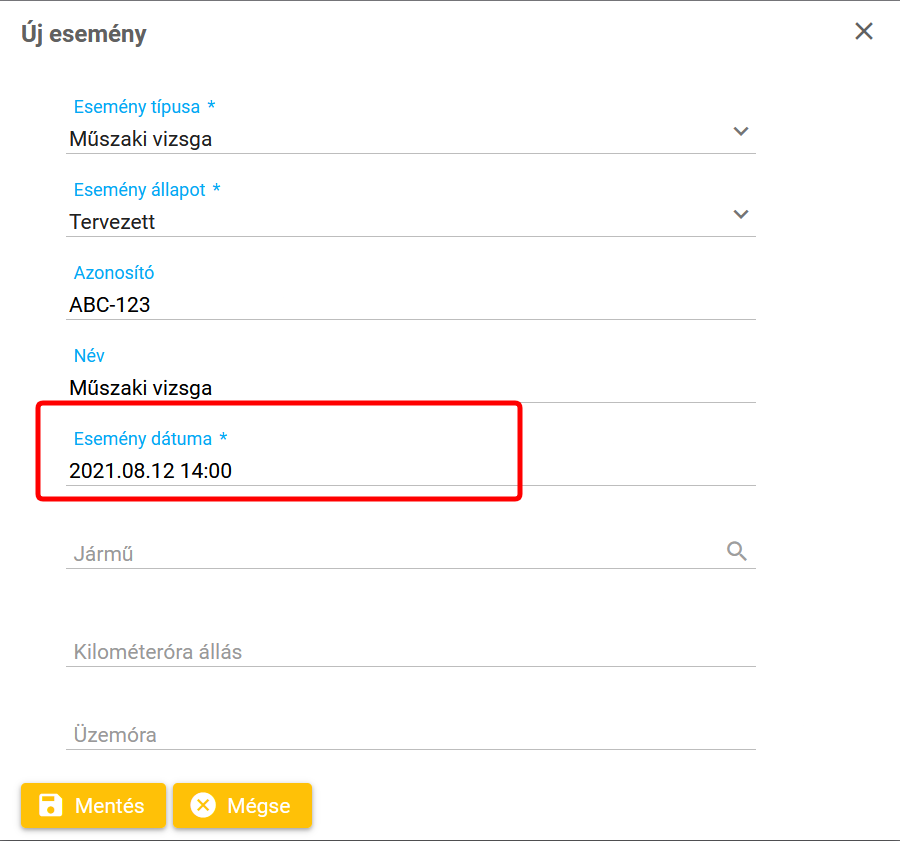Cancel with the Mégse button text
The image size is (900, 841).
(259, 806)
